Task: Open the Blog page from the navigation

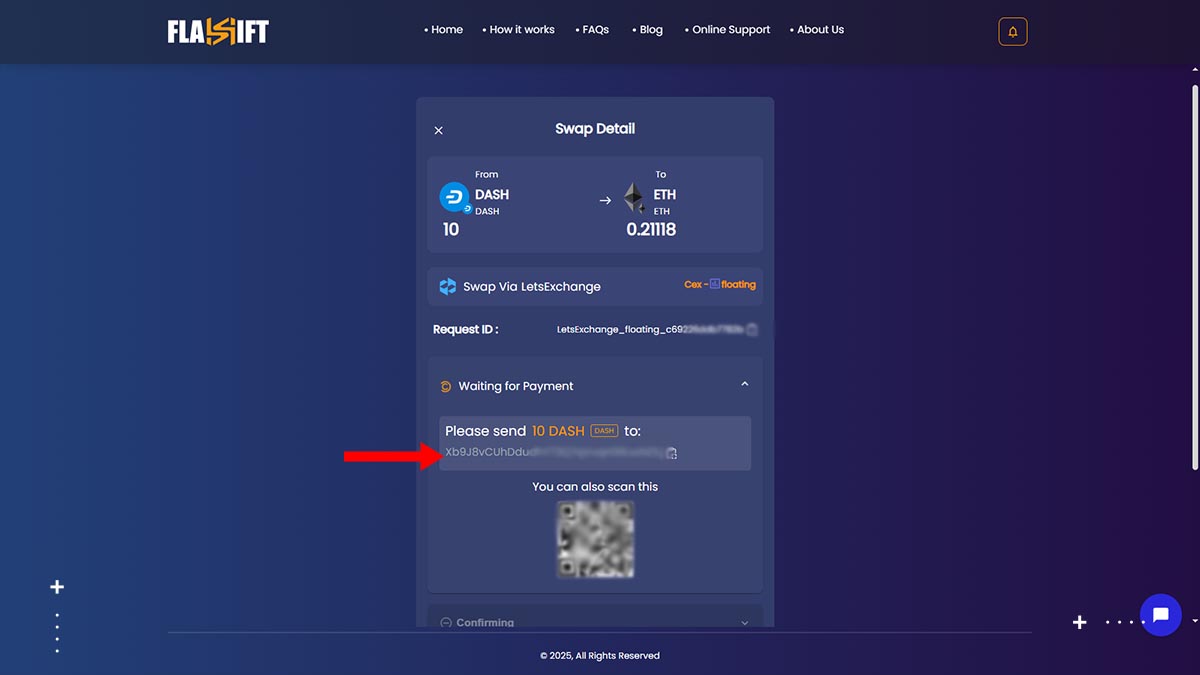Action: (x=651, y=30)
